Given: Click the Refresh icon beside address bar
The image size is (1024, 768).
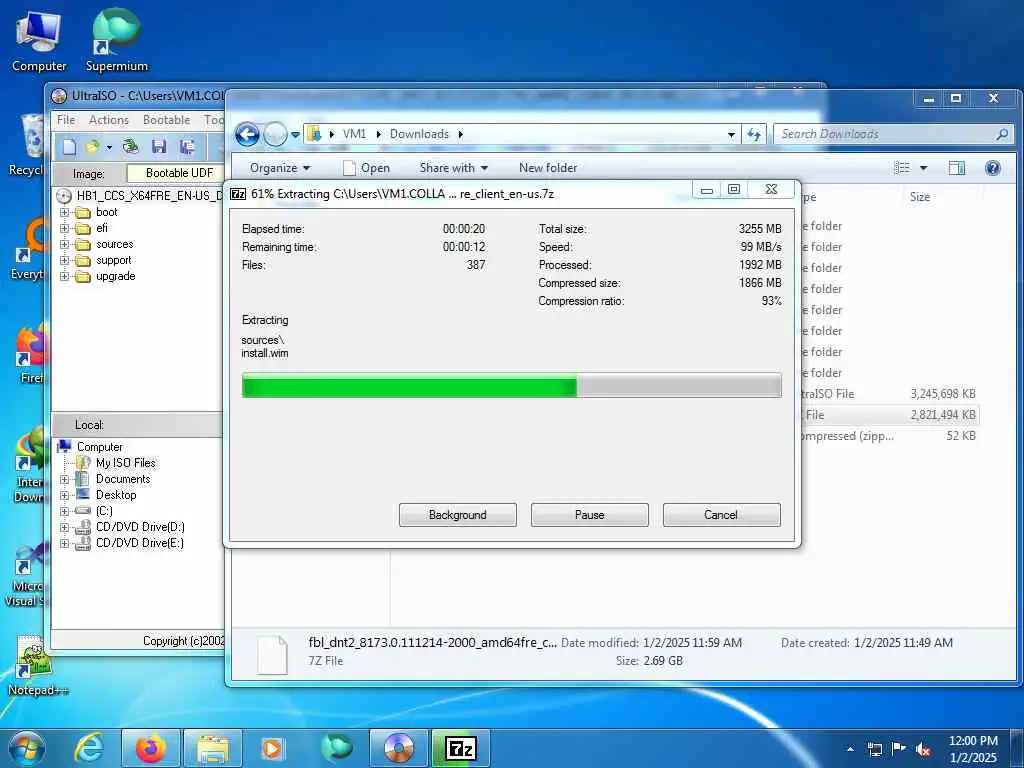Looking at the screenshot, I should [x=754, y=135].
